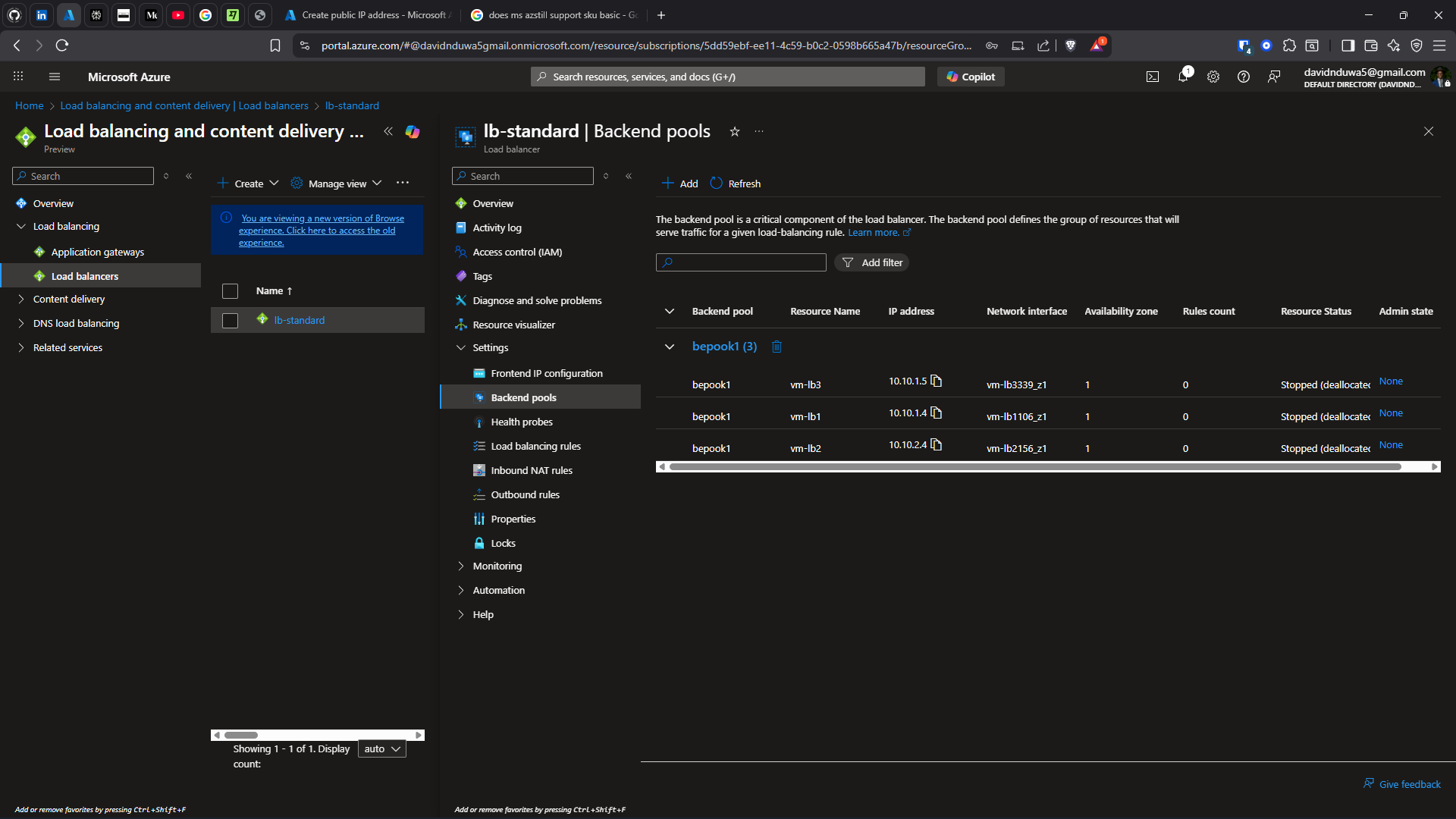Image resolution: width=1456 pixels, height=819 pixels.
Task: Collapse the Load balancing left blade
Action: click(388, 131)
